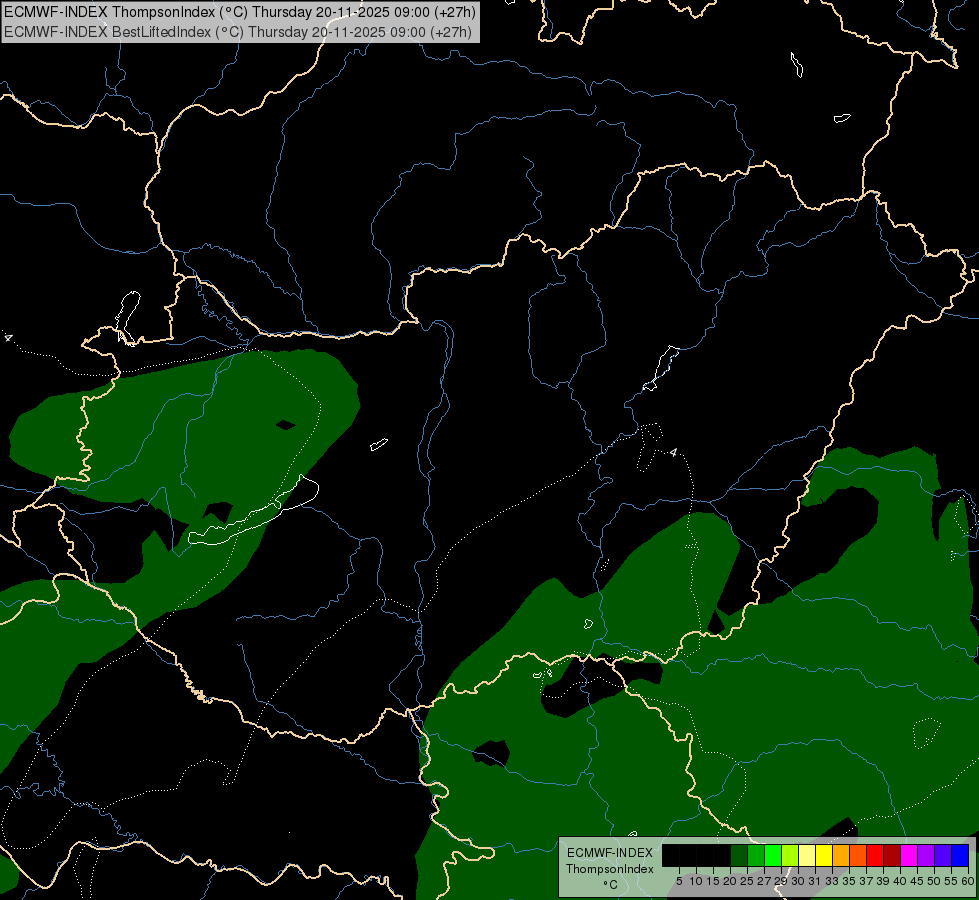
Task: Click the legend scale value 60
Action: pyautogui.click(x=967, y=881)
